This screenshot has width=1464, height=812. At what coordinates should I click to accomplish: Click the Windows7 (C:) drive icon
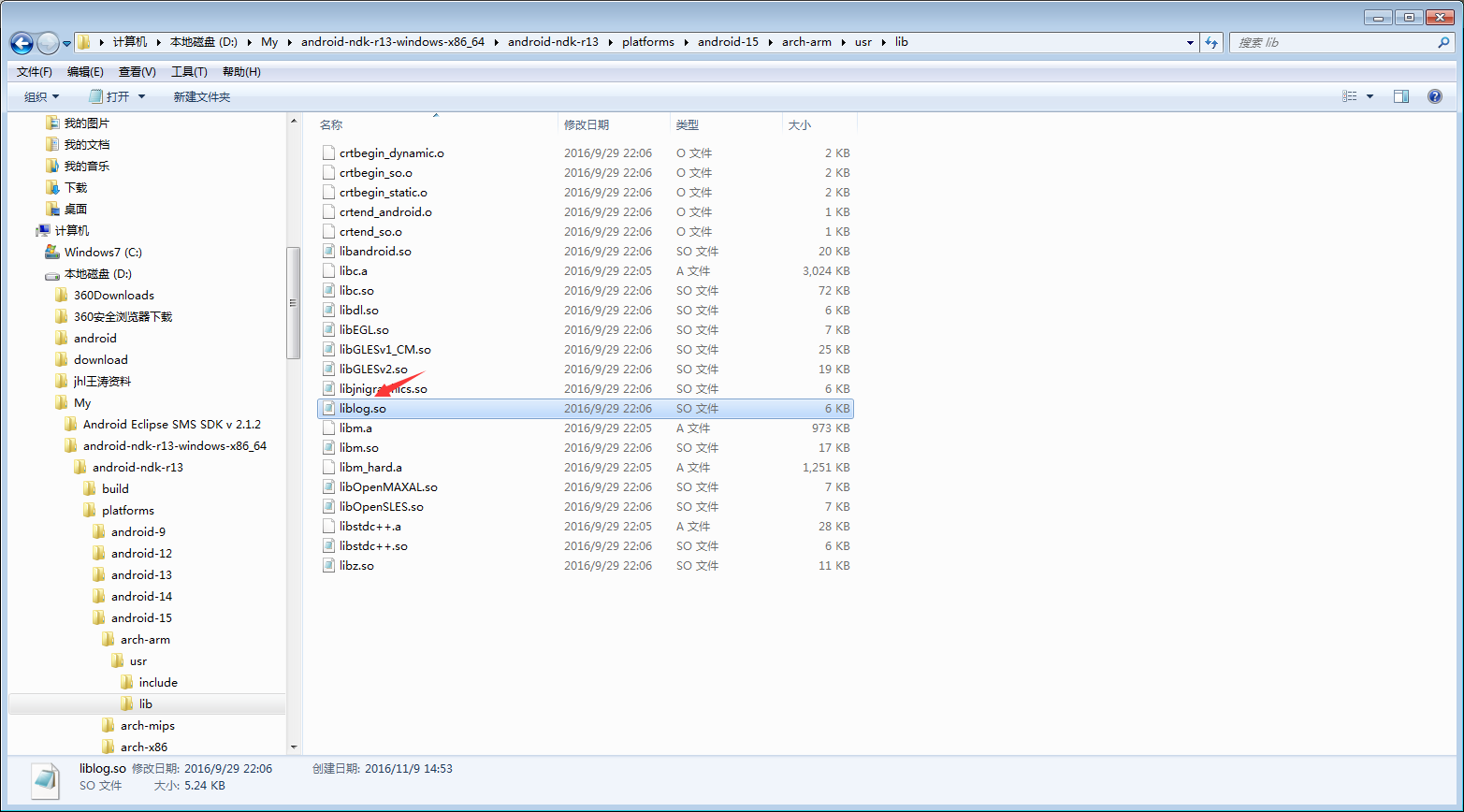click(52, 252)
